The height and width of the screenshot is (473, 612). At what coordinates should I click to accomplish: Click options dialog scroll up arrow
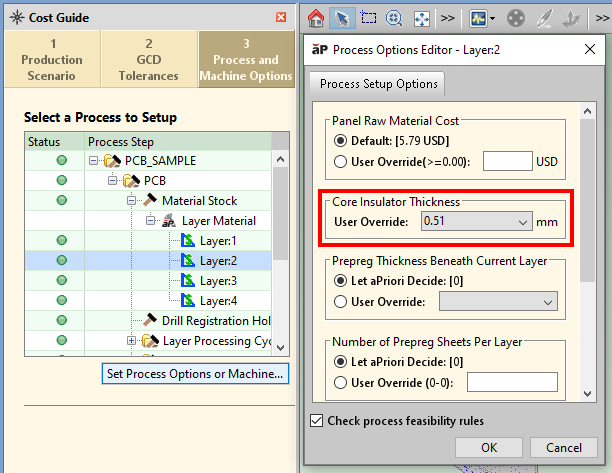coord(587,112)
